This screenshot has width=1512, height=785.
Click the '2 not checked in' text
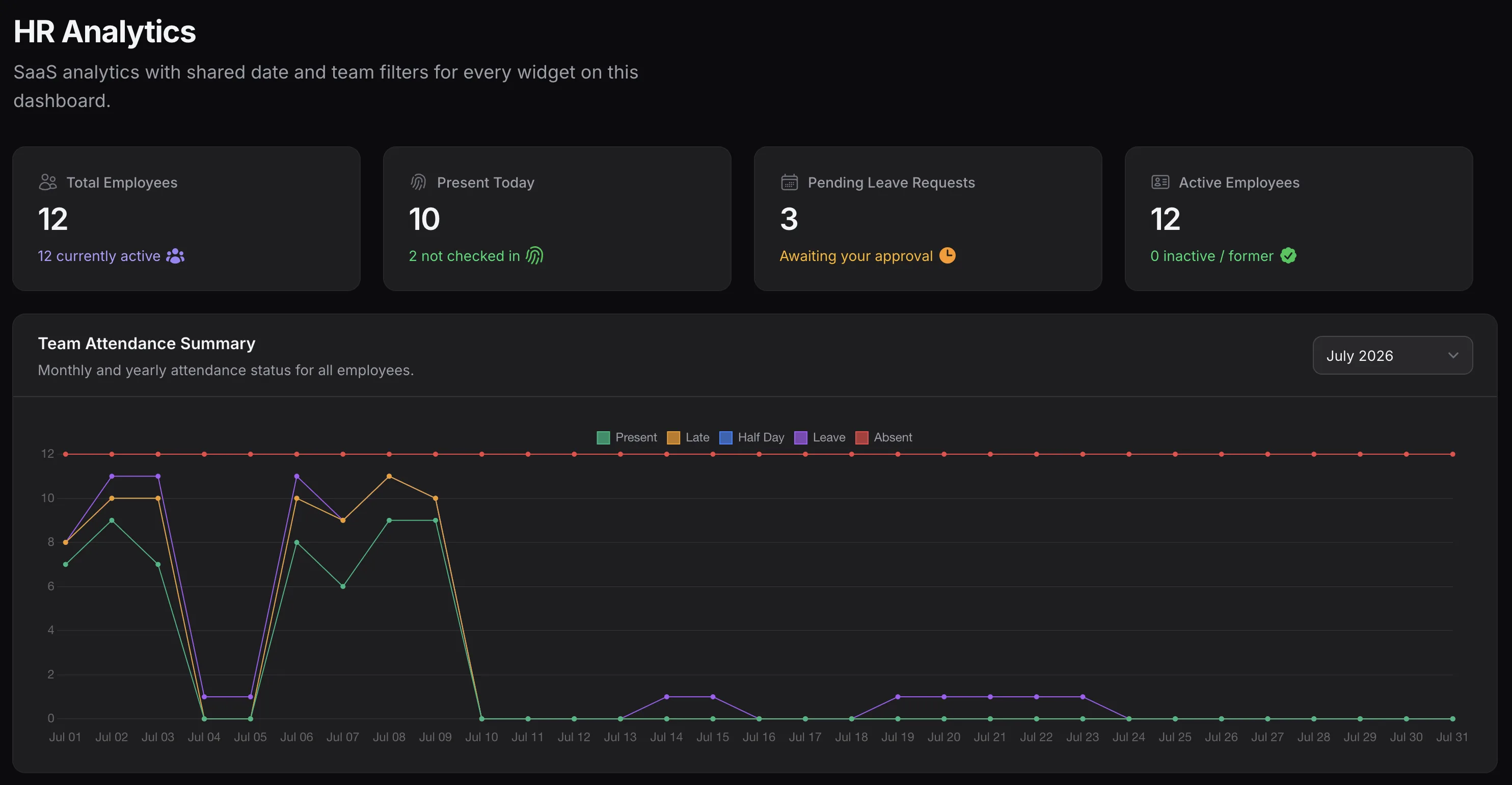coord(464,256)
